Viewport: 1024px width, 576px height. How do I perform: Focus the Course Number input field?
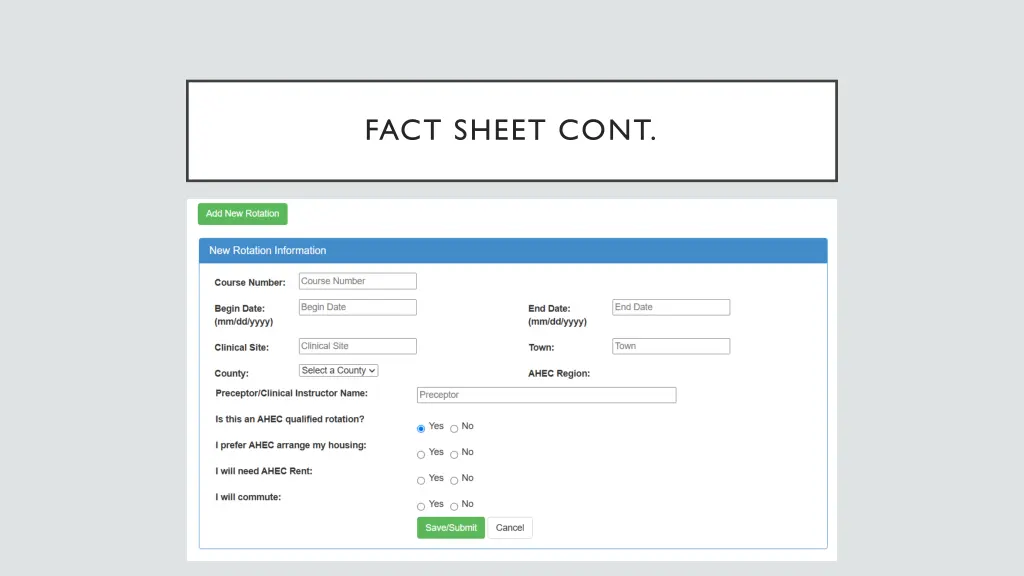pos(357,282)
